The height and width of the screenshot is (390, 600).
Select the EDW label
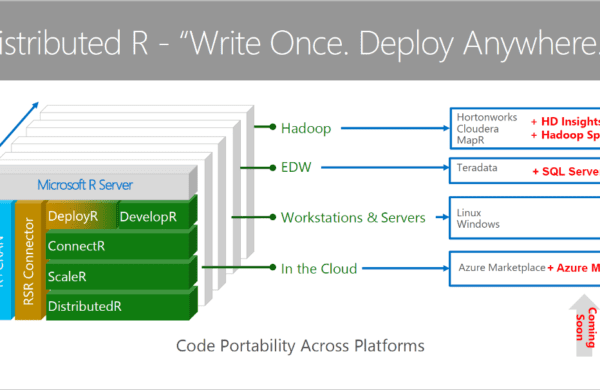point(296,167)
